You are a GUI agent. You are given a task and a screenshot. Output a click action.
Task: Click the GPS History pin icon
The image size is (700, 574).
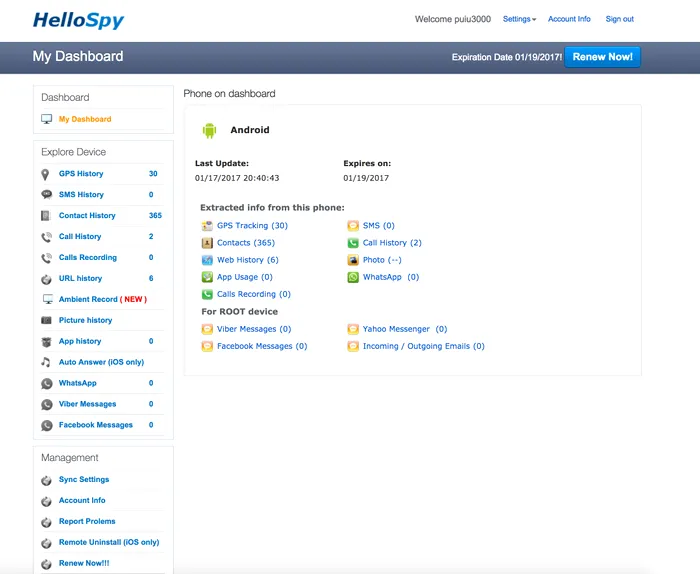click(45, 174)
